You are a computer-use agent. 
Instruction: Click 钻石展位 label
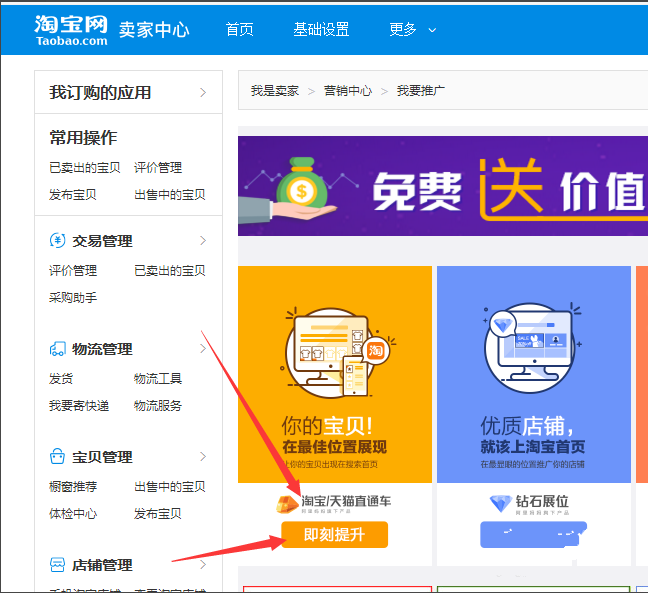tap(542, 501)
